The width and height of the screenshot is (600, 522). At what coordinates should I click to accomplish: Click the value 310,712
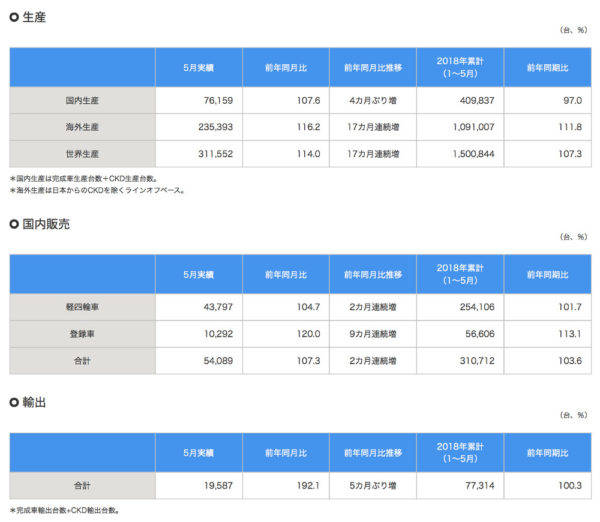[477, 361]
